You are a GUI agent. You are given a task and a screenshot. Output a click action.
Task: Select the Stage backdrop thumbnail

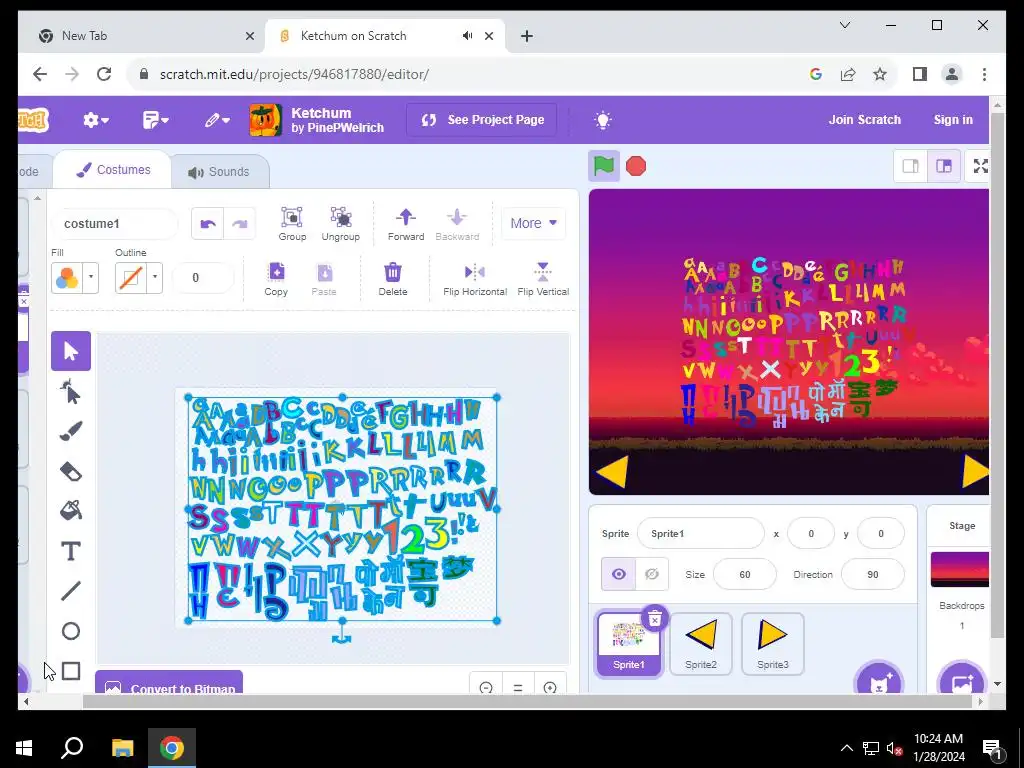pos(960,569)
